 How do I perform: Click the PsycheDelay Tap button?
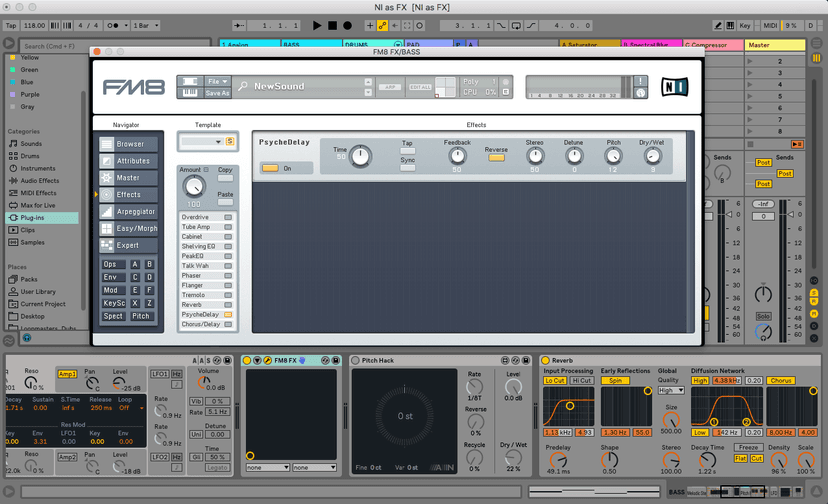(x=408, y=151)
